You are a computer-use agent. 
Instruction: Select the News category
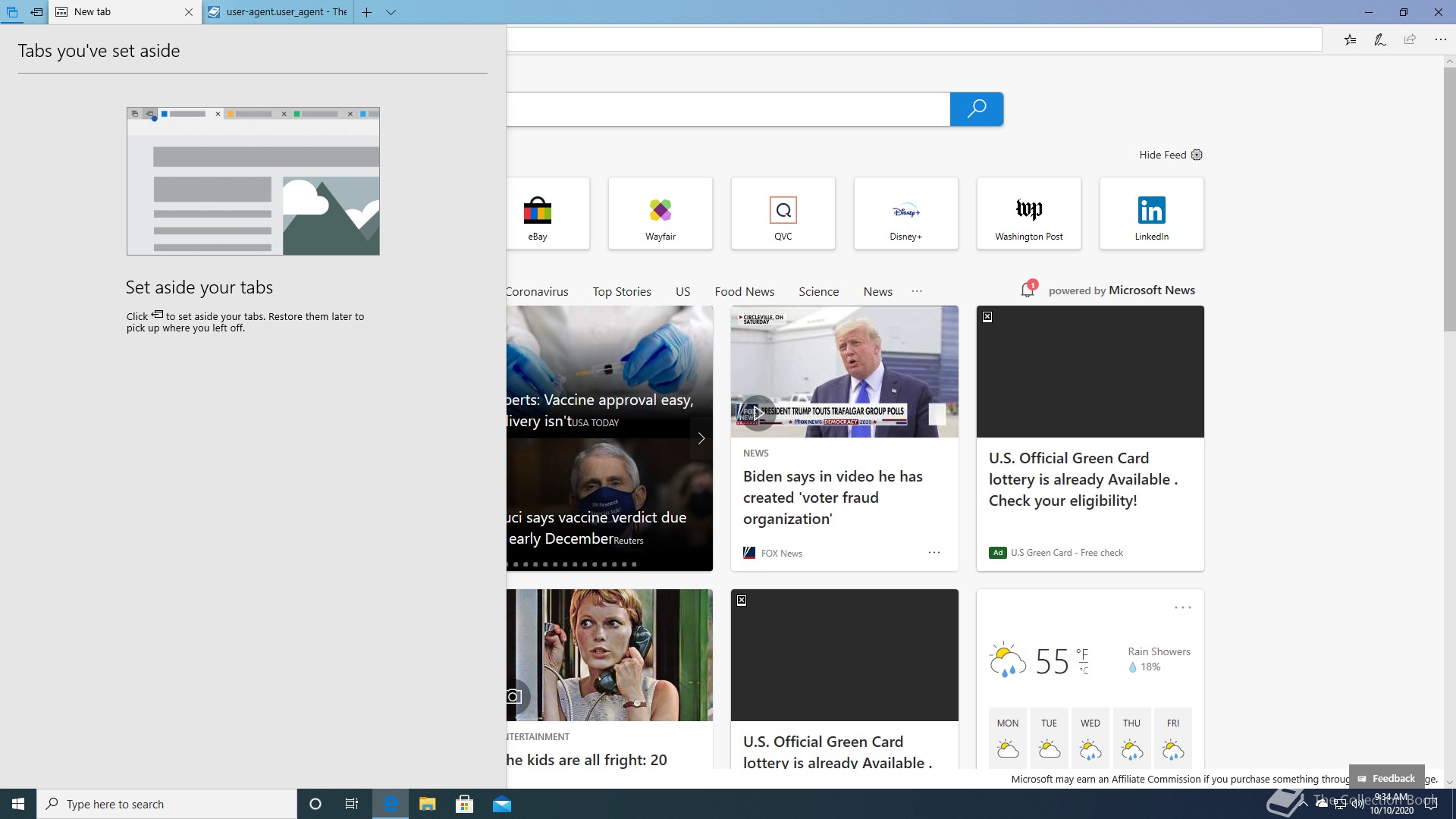coord(877,291)
